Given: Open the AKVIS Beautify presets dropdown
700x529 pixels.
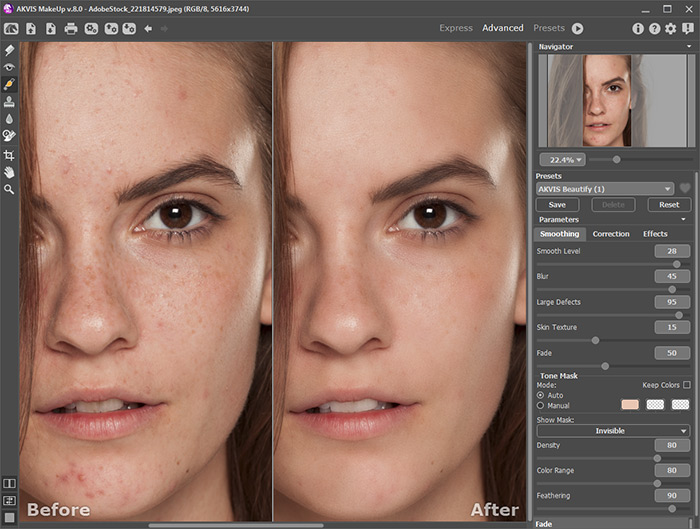Looking at the screenshot, I should (604, 188).
